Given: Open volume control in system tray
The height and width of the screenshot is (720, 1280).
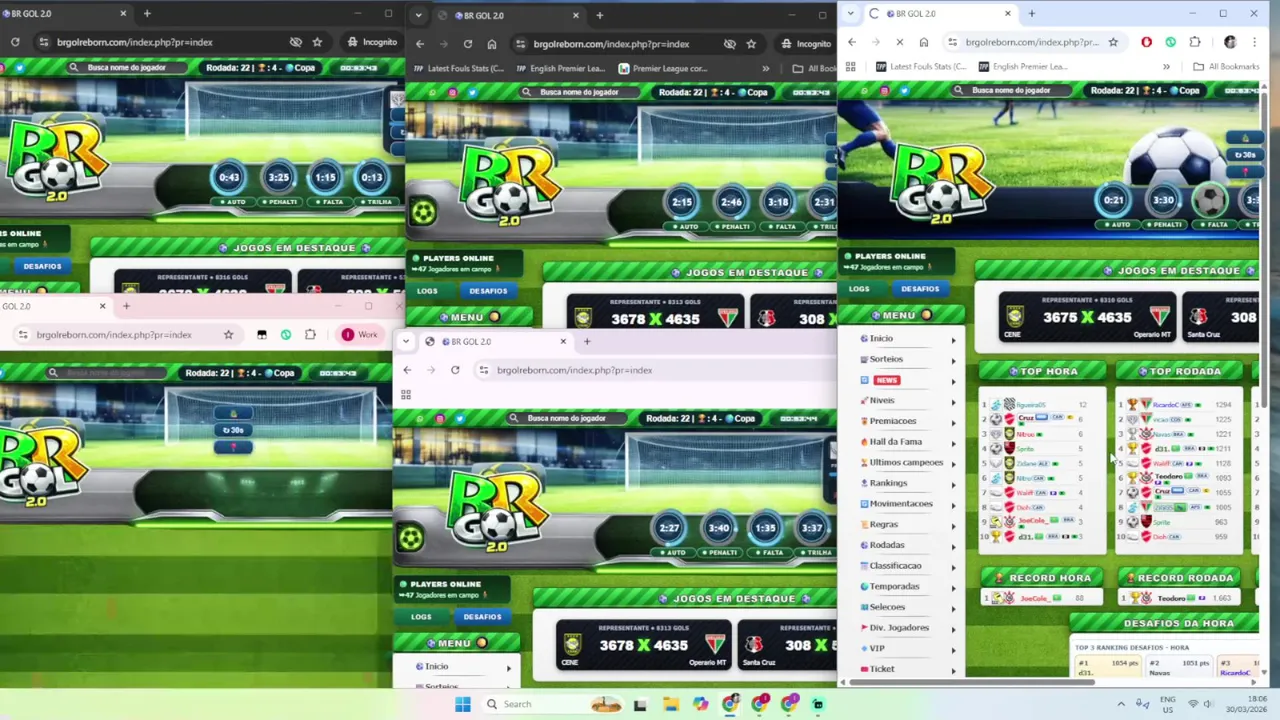Looking at the screenshot, I should click(1208, 704).
